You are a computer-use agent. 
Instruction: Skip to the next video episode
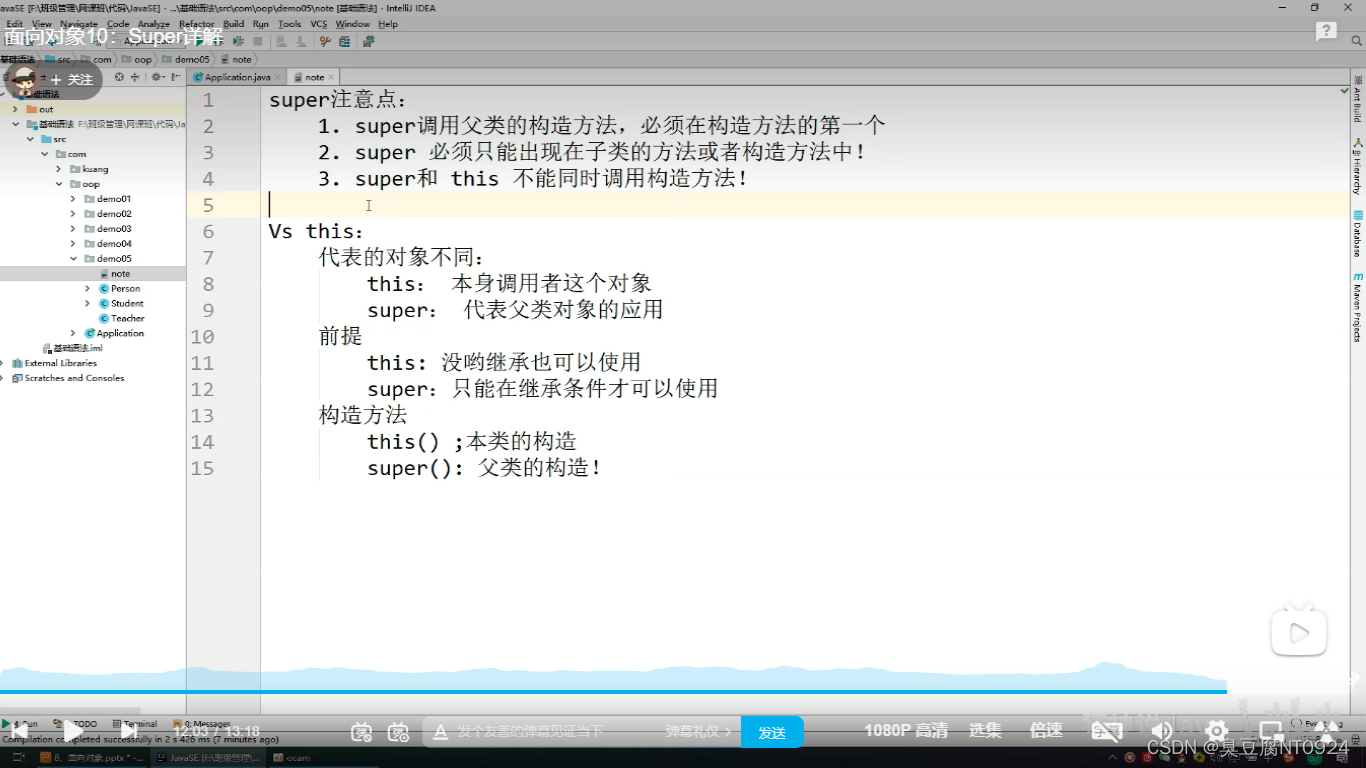tap(128, 732)
